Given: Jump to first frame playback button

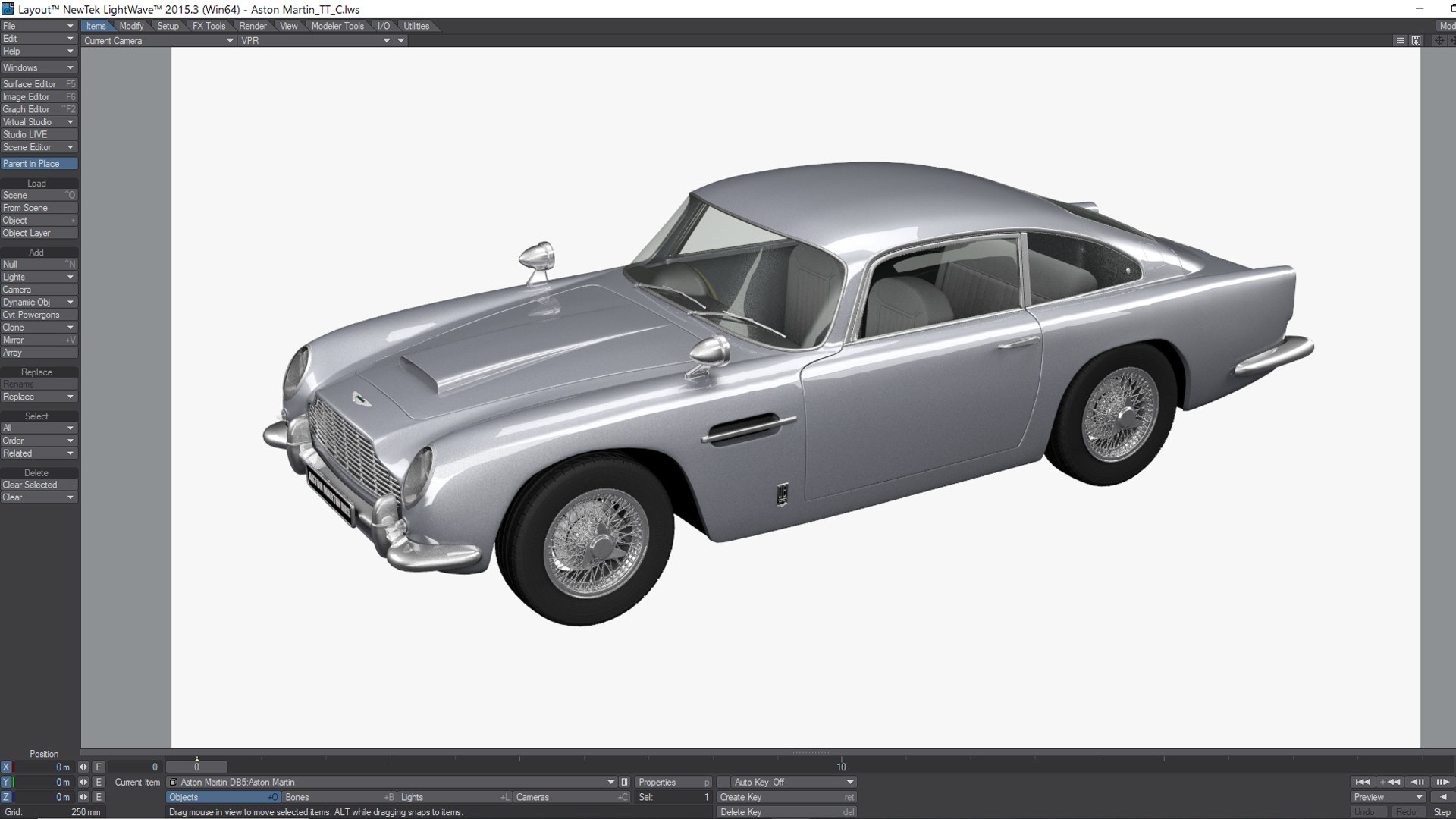Looking at the screenshot, I should tap(1363, 782).
